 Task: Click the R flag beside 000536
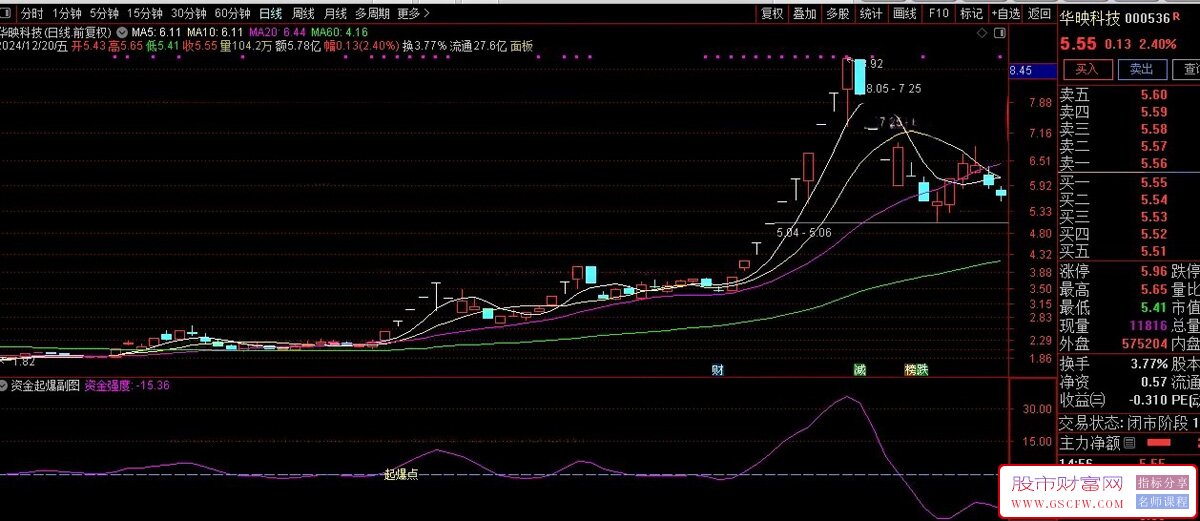coord(1176,17)
